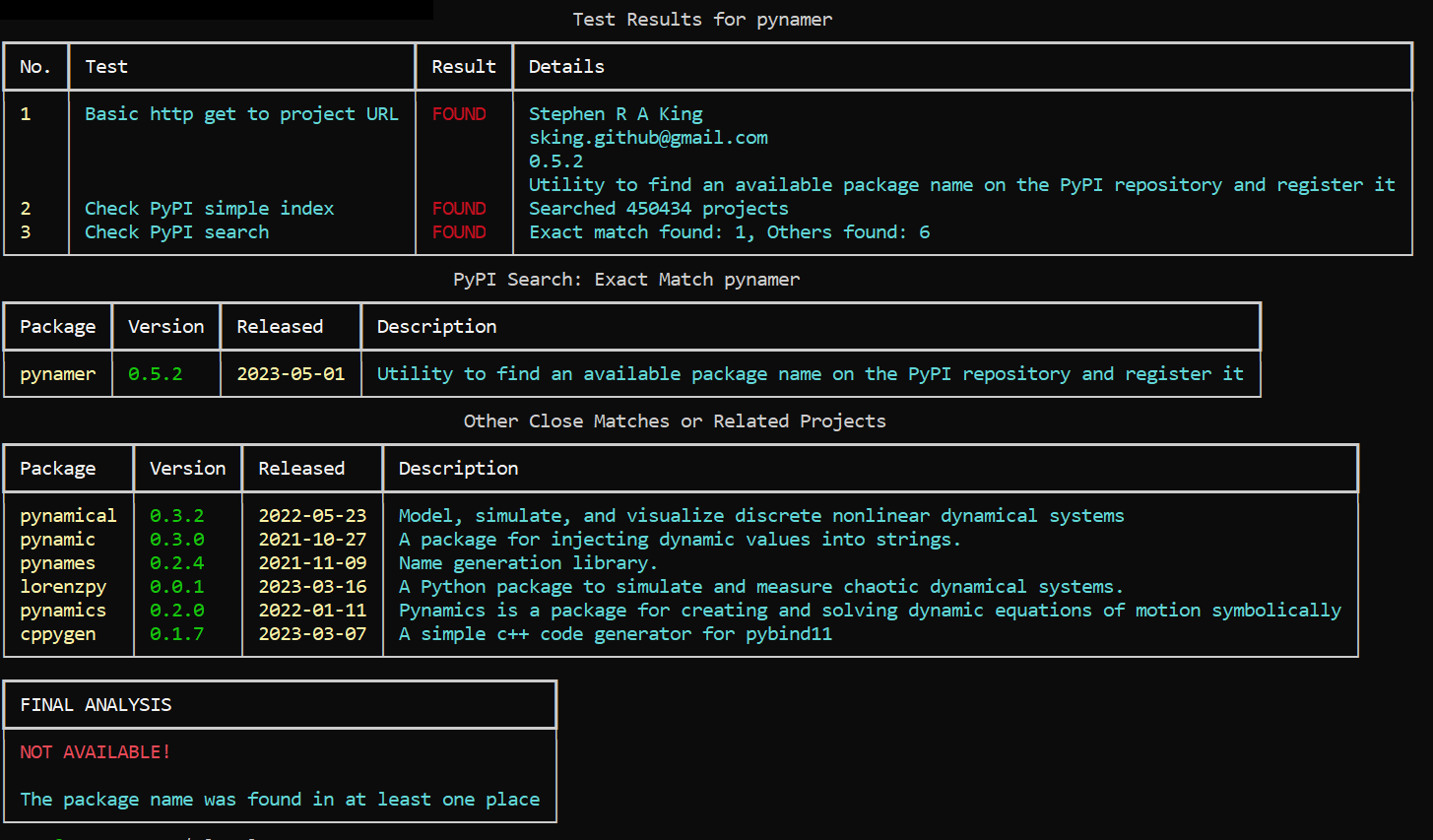This screenshot has width=1433, height=840.
Task: Click the FINAL ANALYSIS header
Action: click(96, 705)
